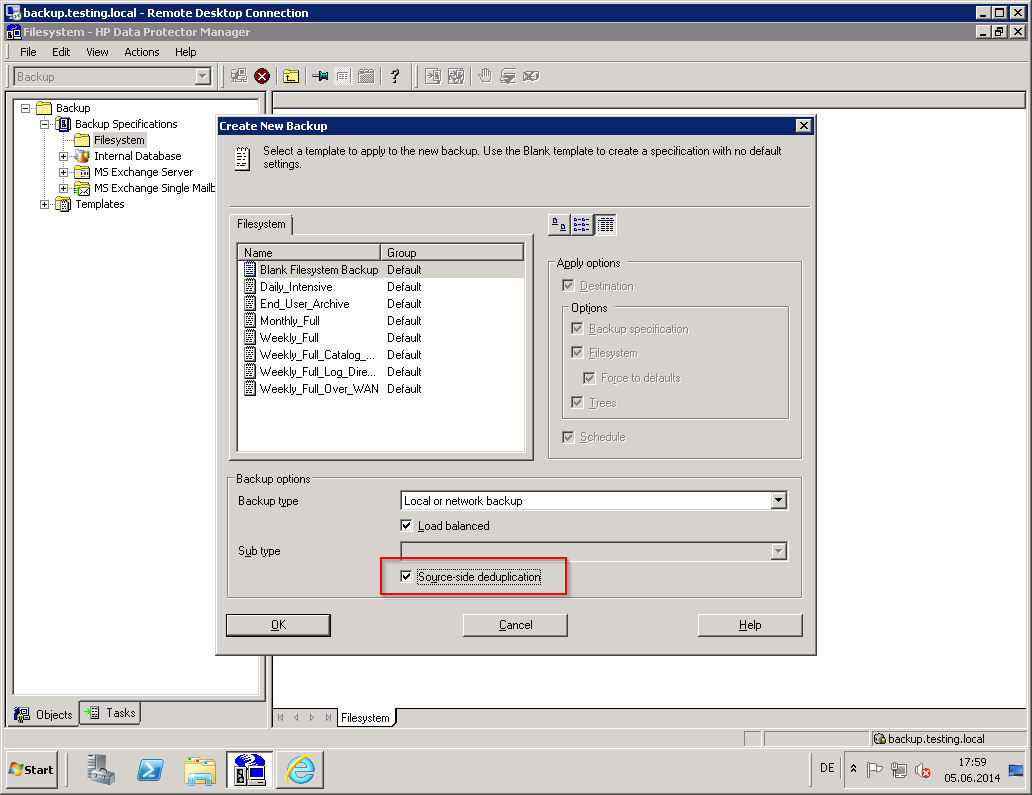
Task: Click the hand icon in toolbar
Action: pyautogui.click(x=485, y=76)
